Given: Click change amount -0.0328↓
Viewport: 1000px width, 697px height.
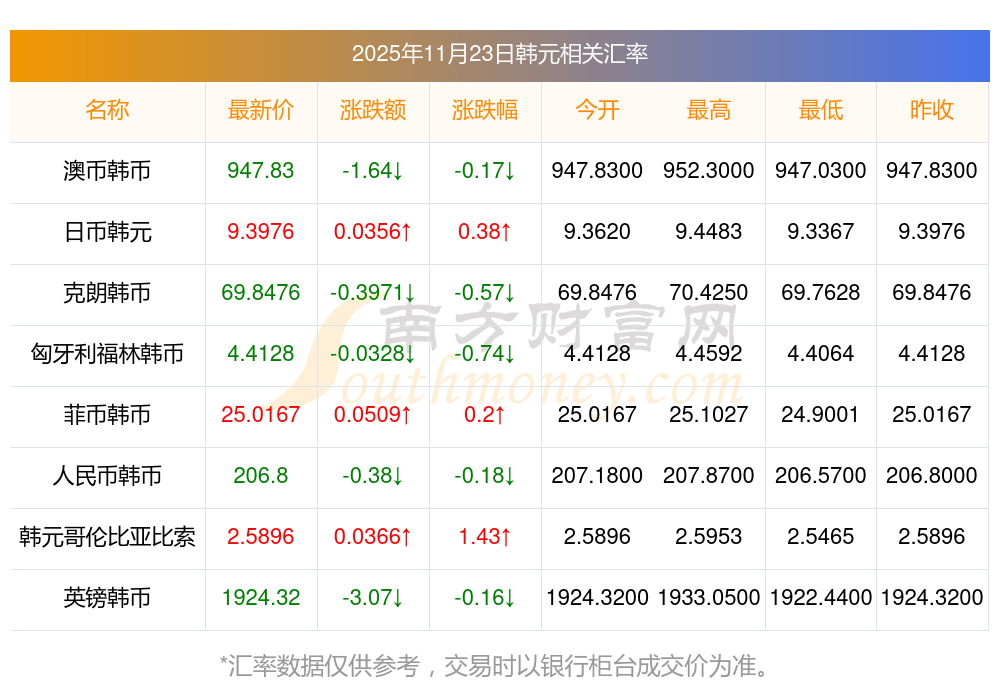Looking at the screenshot, I should 373,353.
